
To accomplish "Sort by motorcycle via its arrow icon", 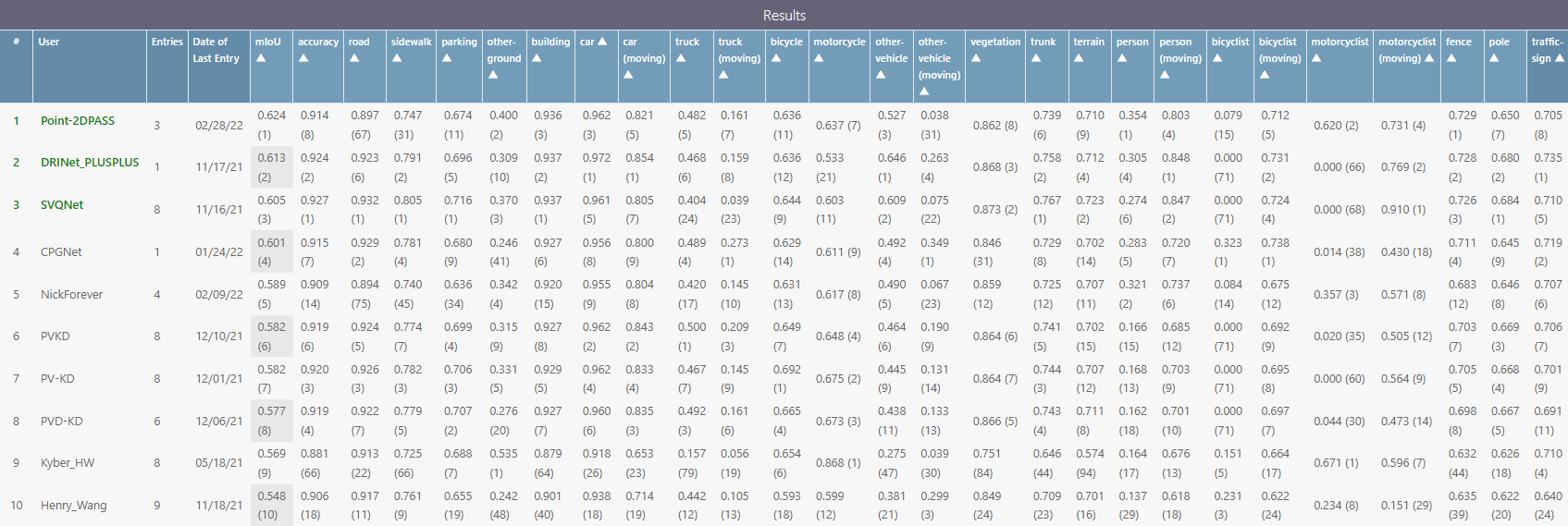I will tap(819, 58).
